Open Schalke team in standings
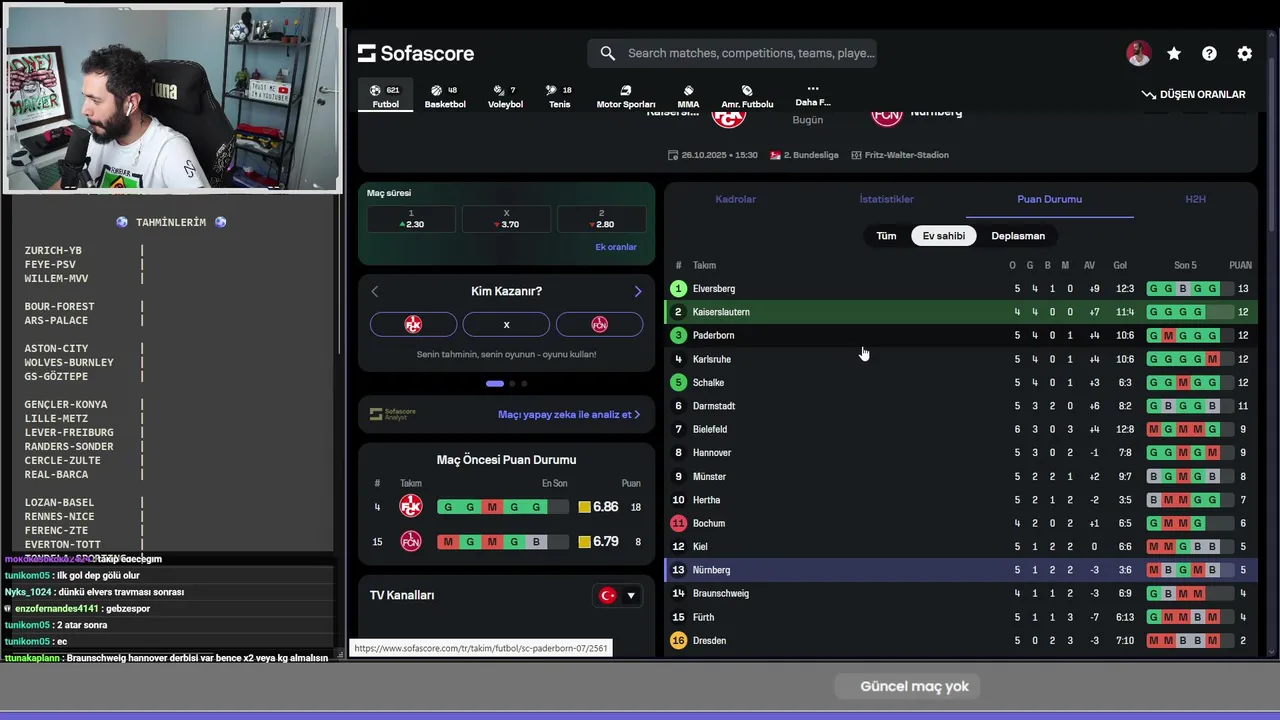The width and height of the screenshot is (1280, 720). click(708, 383)
